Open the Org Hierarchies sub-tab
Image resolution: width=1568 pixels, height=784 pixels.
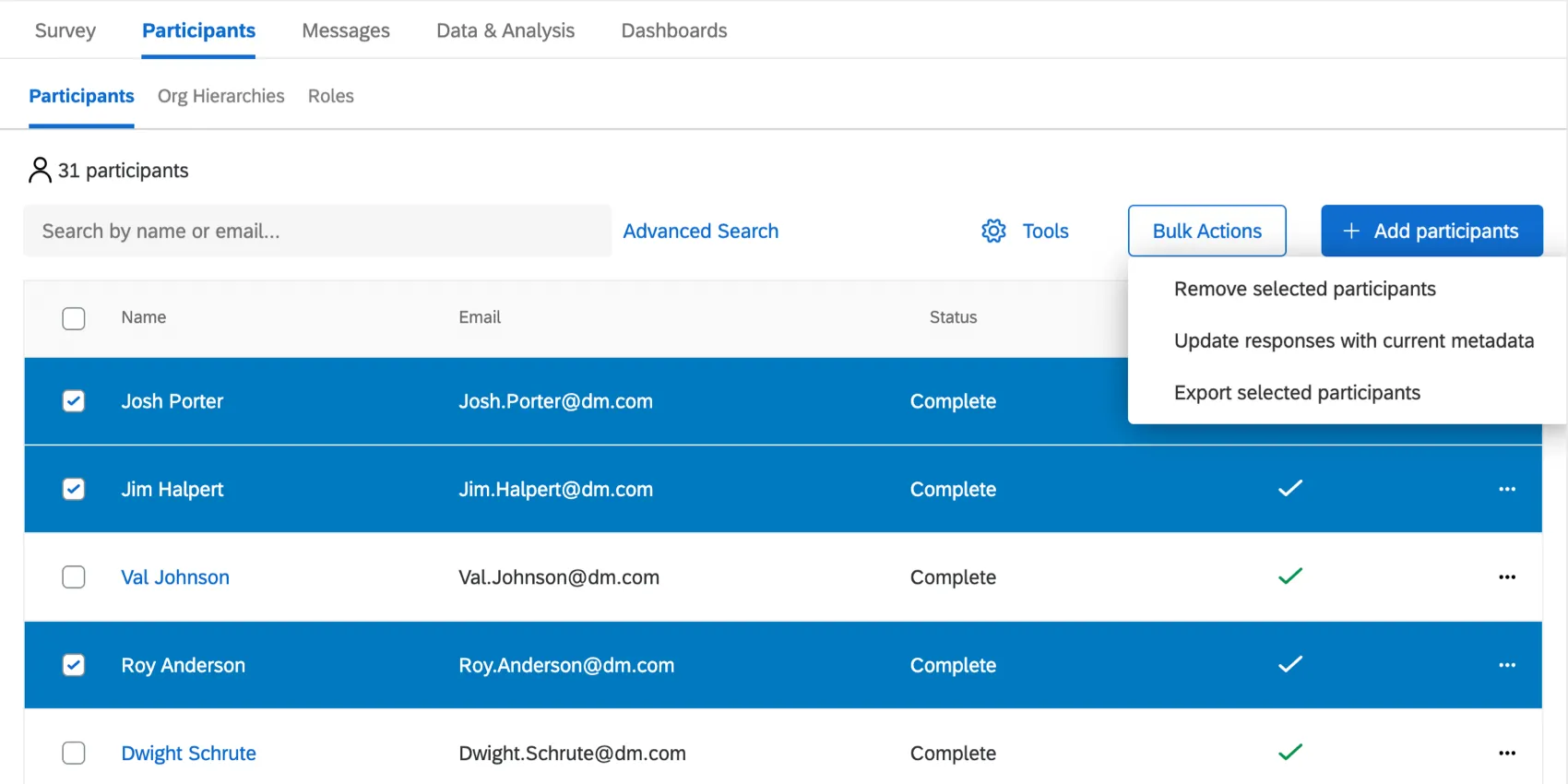pos(220,96)
